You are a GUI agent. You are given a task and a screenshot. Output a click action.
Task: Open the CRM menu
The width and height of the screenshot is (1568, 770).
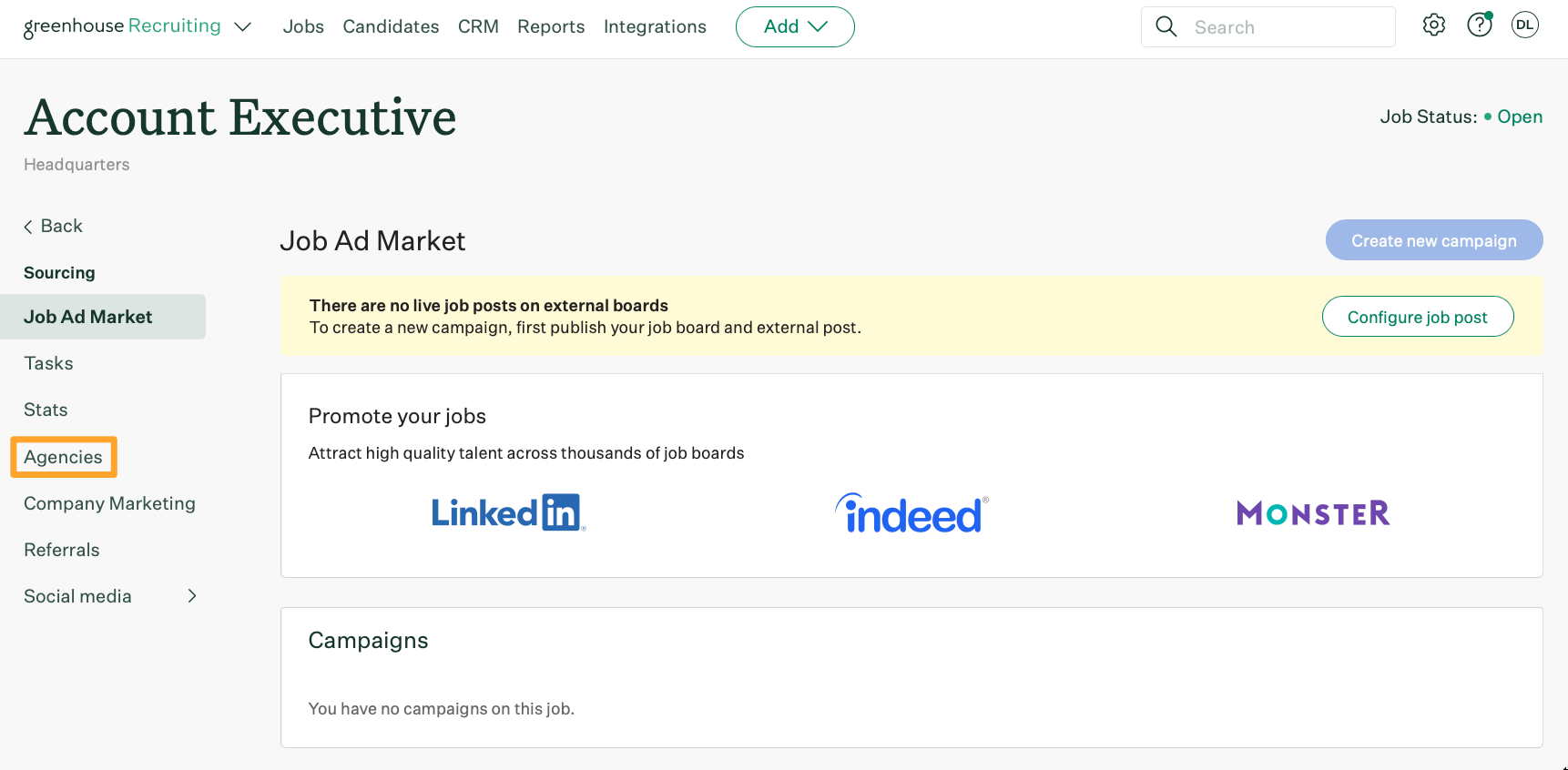coord(478,26)
